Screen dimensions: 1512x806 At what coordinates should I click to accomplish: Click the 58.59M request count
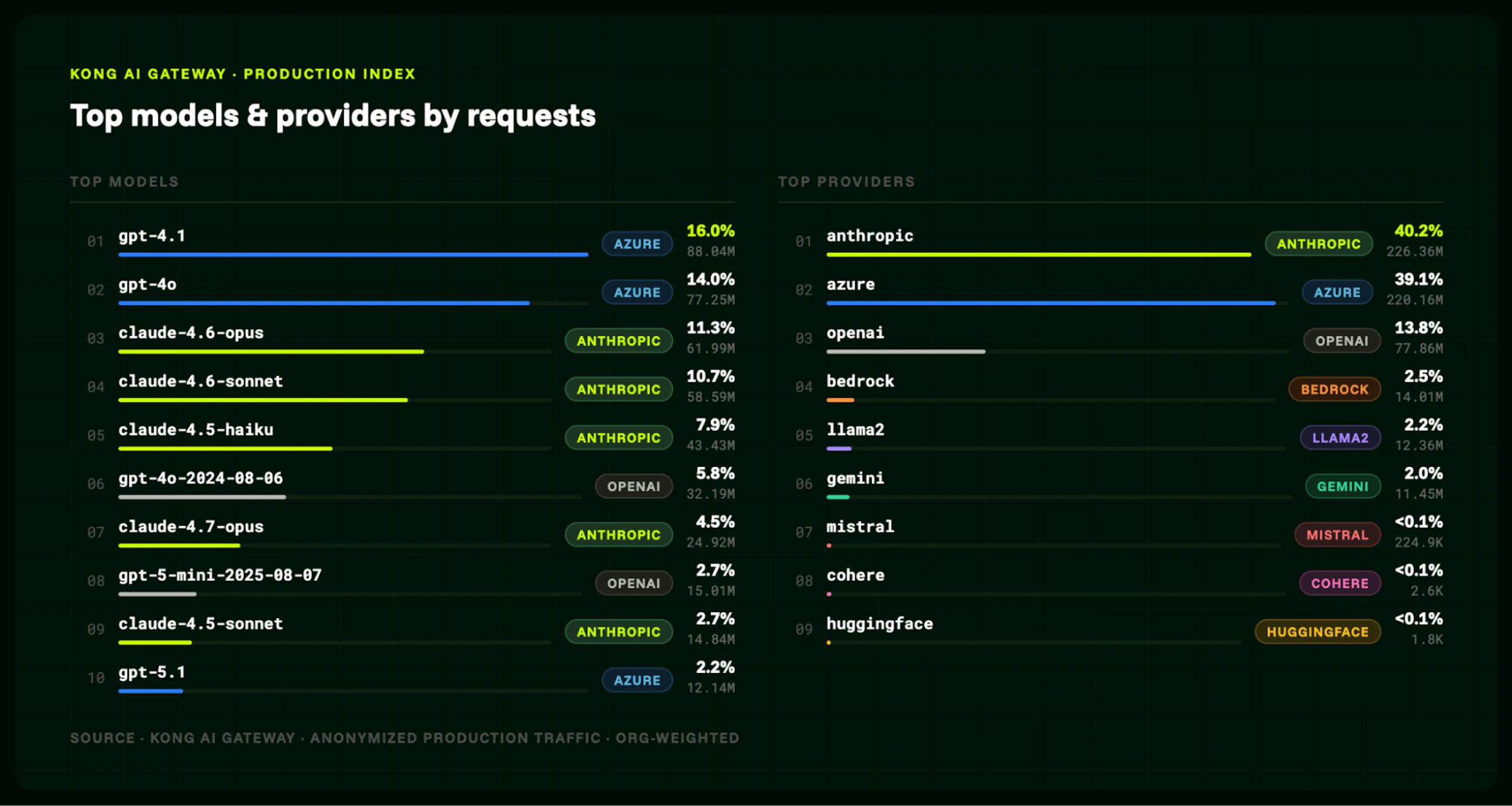[x=711, y=397]
